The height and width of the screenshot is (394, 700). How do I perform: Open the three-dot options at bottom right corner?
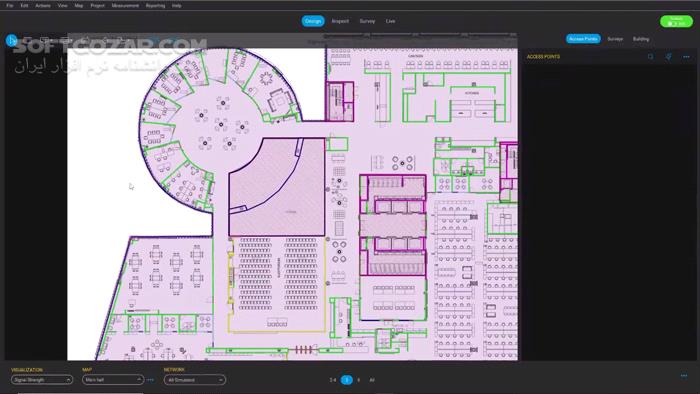(684, 376)
